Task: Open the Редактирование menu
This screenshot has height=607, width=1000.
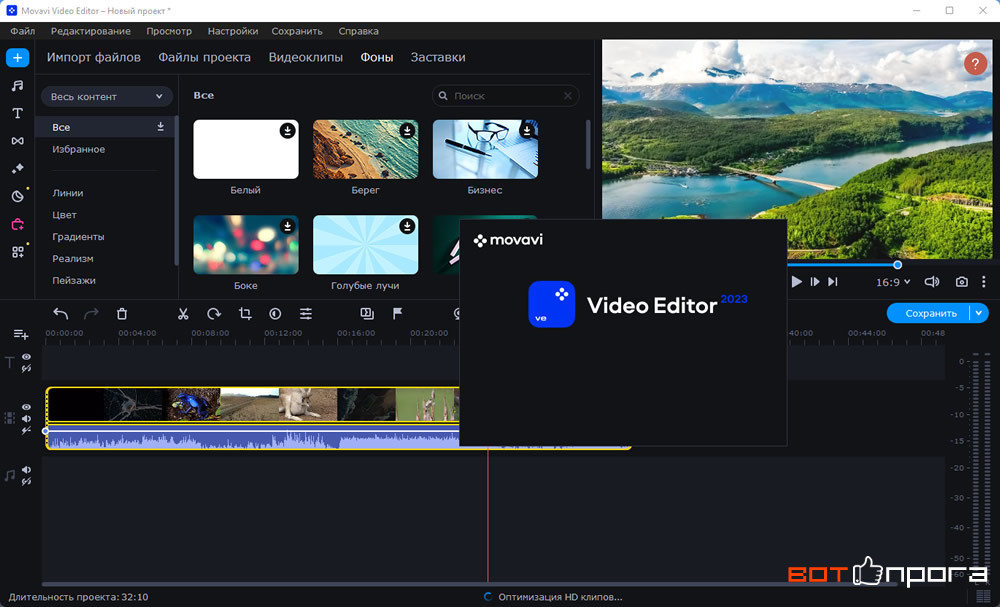Action: point(91,31)
